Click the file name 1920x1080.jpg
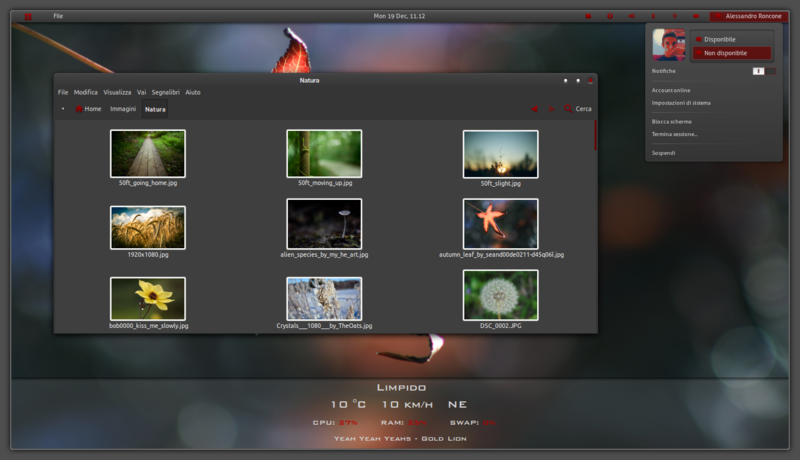 click(x=148, y=254)
